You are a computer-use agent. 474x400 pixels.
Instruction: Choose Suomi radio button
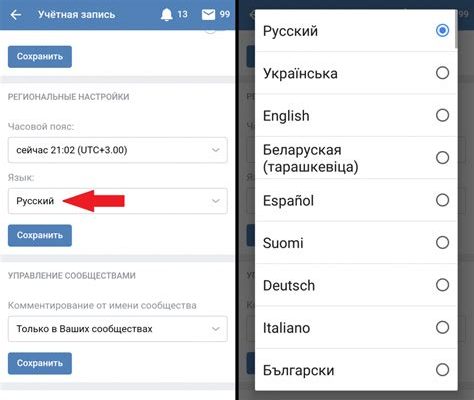[x=442, y=243]
